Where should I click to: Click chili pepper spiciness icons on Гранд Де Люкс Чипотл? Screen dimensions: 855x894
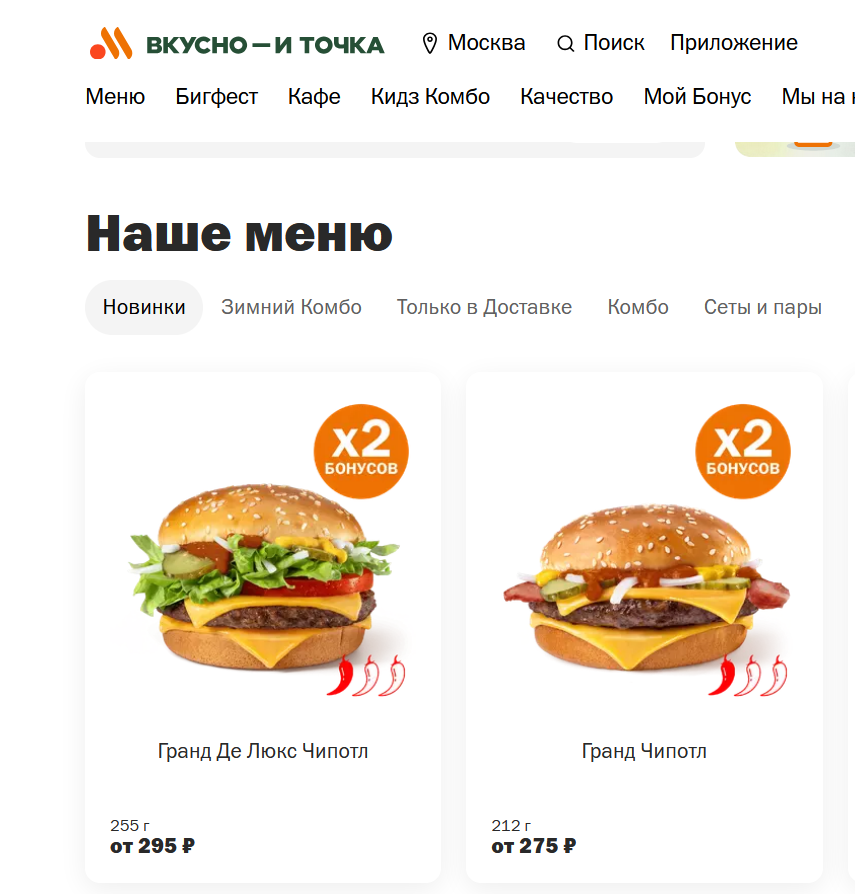tap(367, 676)
